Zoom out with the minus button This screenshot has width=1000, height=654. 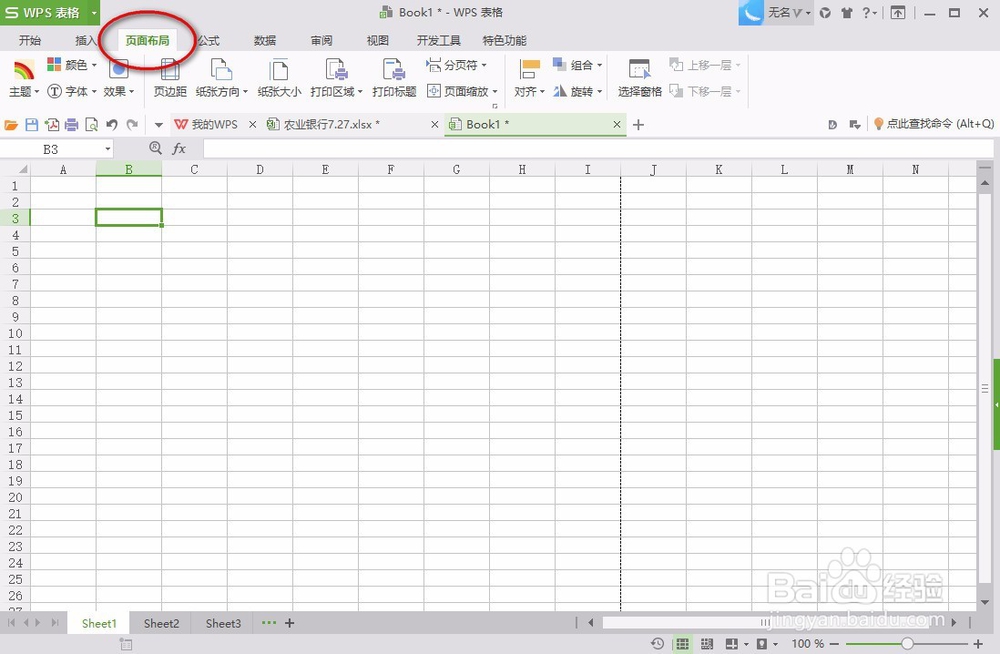coord(834,644)
